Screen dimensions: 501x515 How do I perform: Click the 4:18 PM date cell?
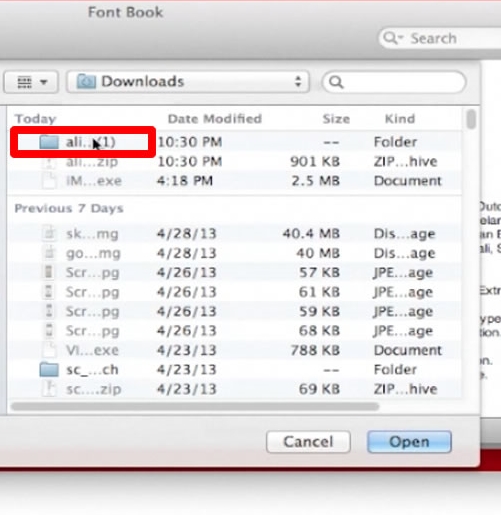coord(185,181)
